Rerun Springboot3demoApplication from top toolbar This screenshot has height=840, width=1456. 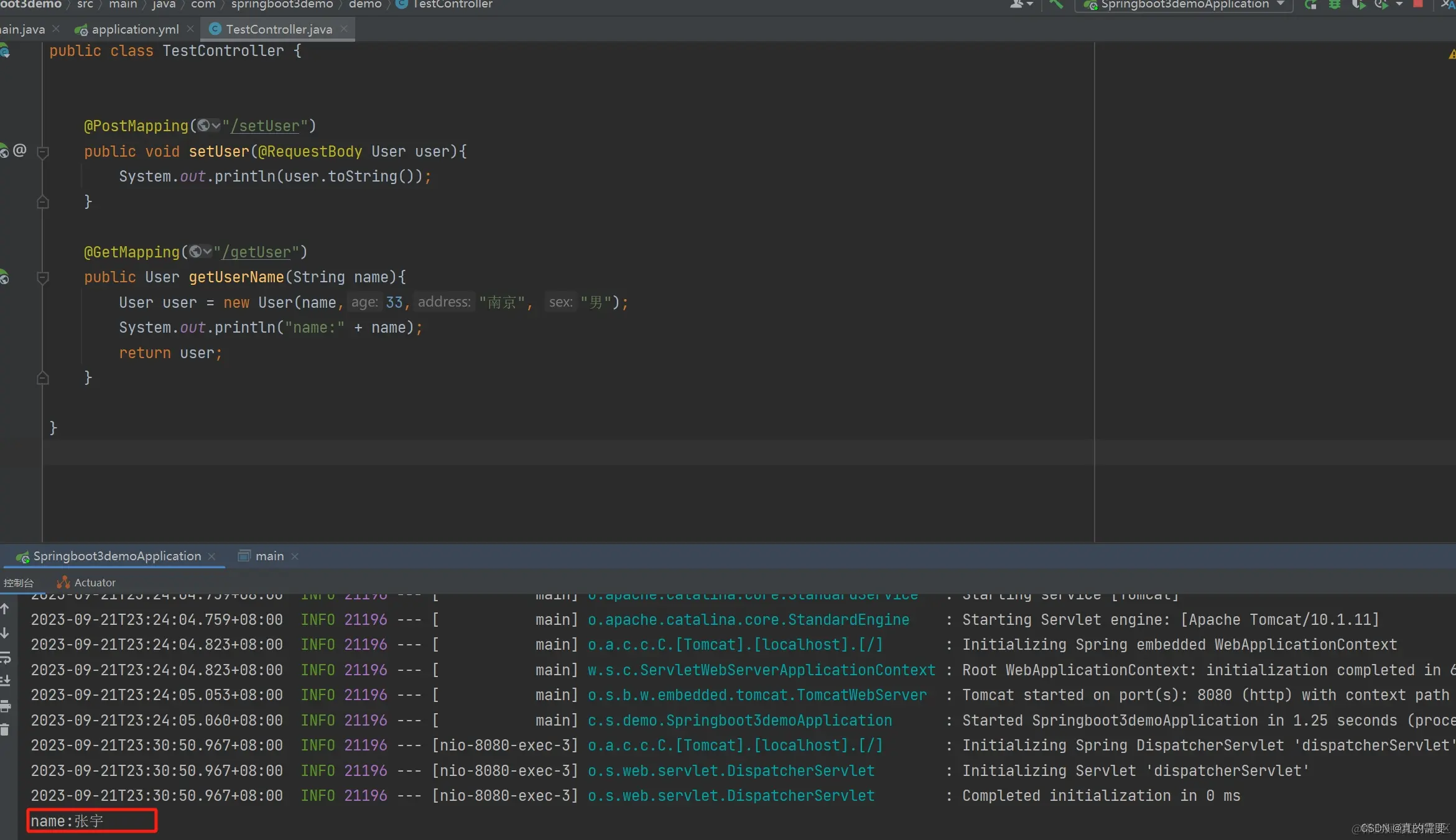[1310, 4]
